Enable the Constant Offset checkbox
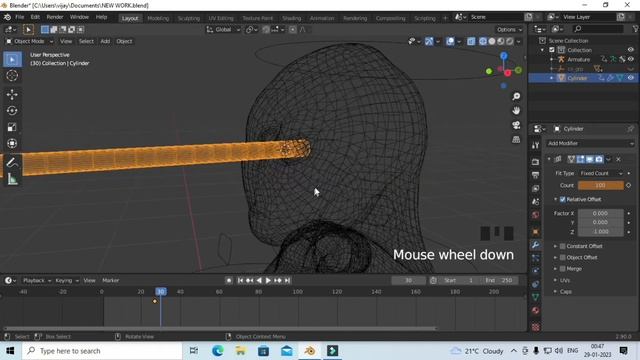640x360 pixels. [562, 246]
